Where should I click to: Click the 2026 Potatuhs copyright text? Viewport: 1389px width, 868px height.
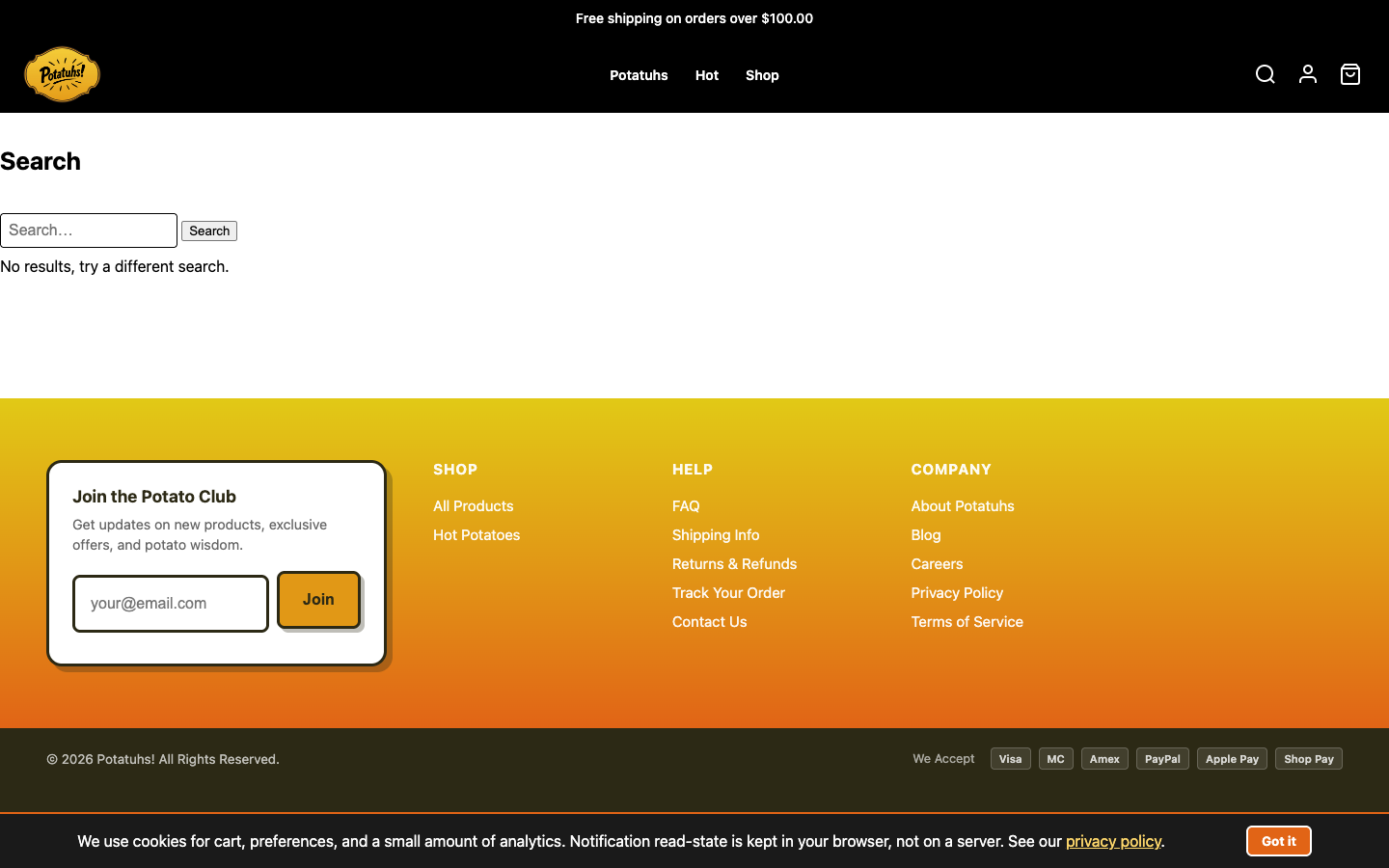pos(163,760)
